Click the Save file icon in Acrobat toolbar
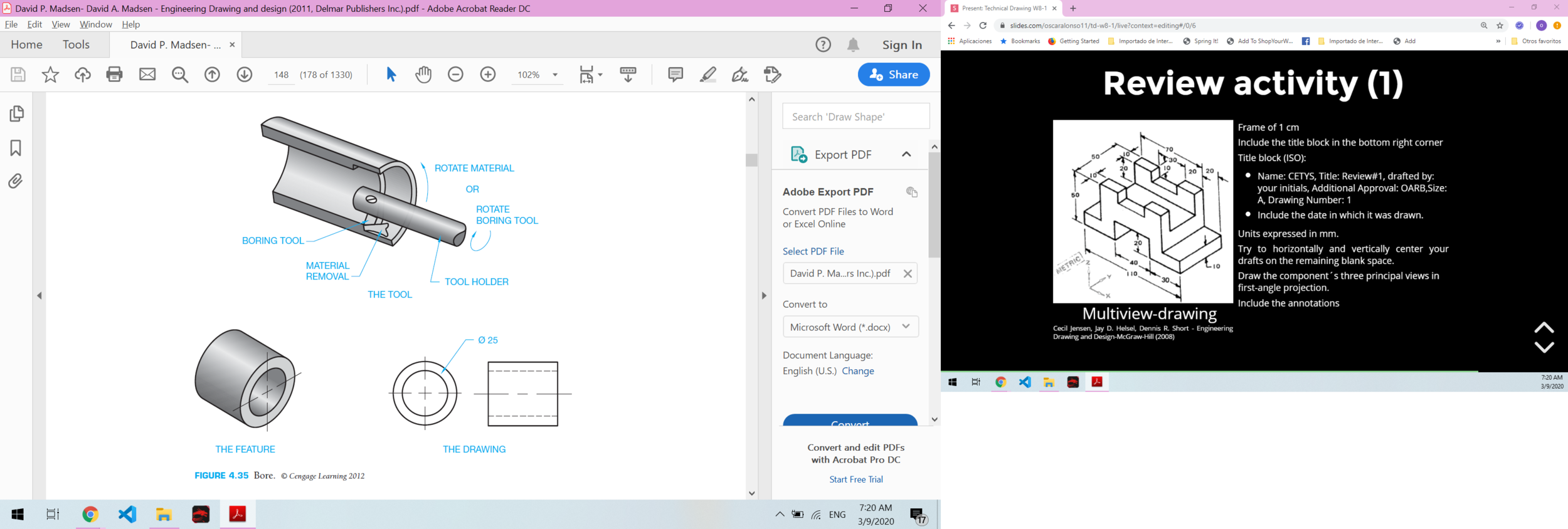This screenshot has width=1568, height=529. pyautogui.click(x=18, y=75)
